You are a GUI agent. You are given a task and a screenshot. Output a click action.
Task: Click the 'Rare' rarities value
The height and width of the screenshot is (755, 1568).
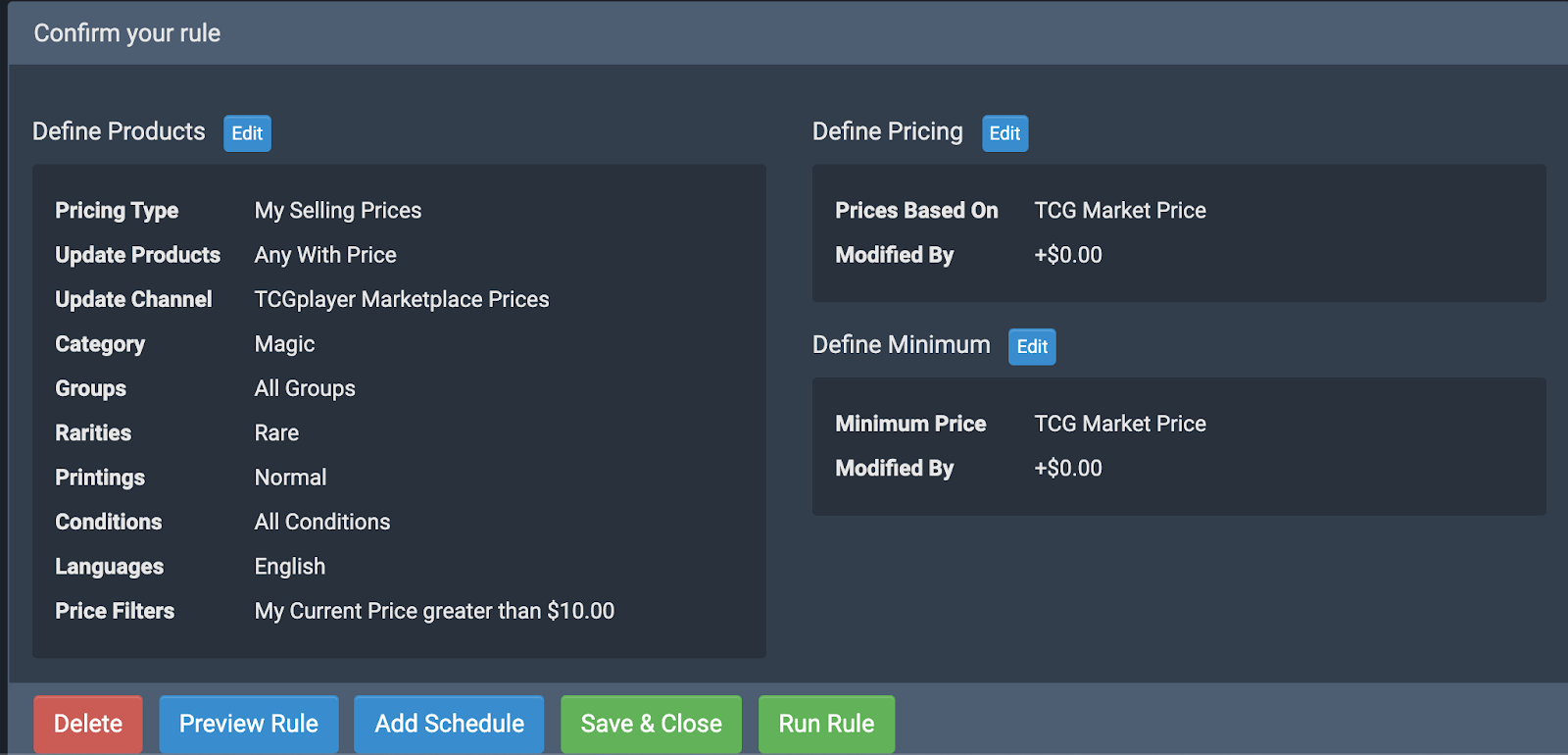[x=276, y=433]
